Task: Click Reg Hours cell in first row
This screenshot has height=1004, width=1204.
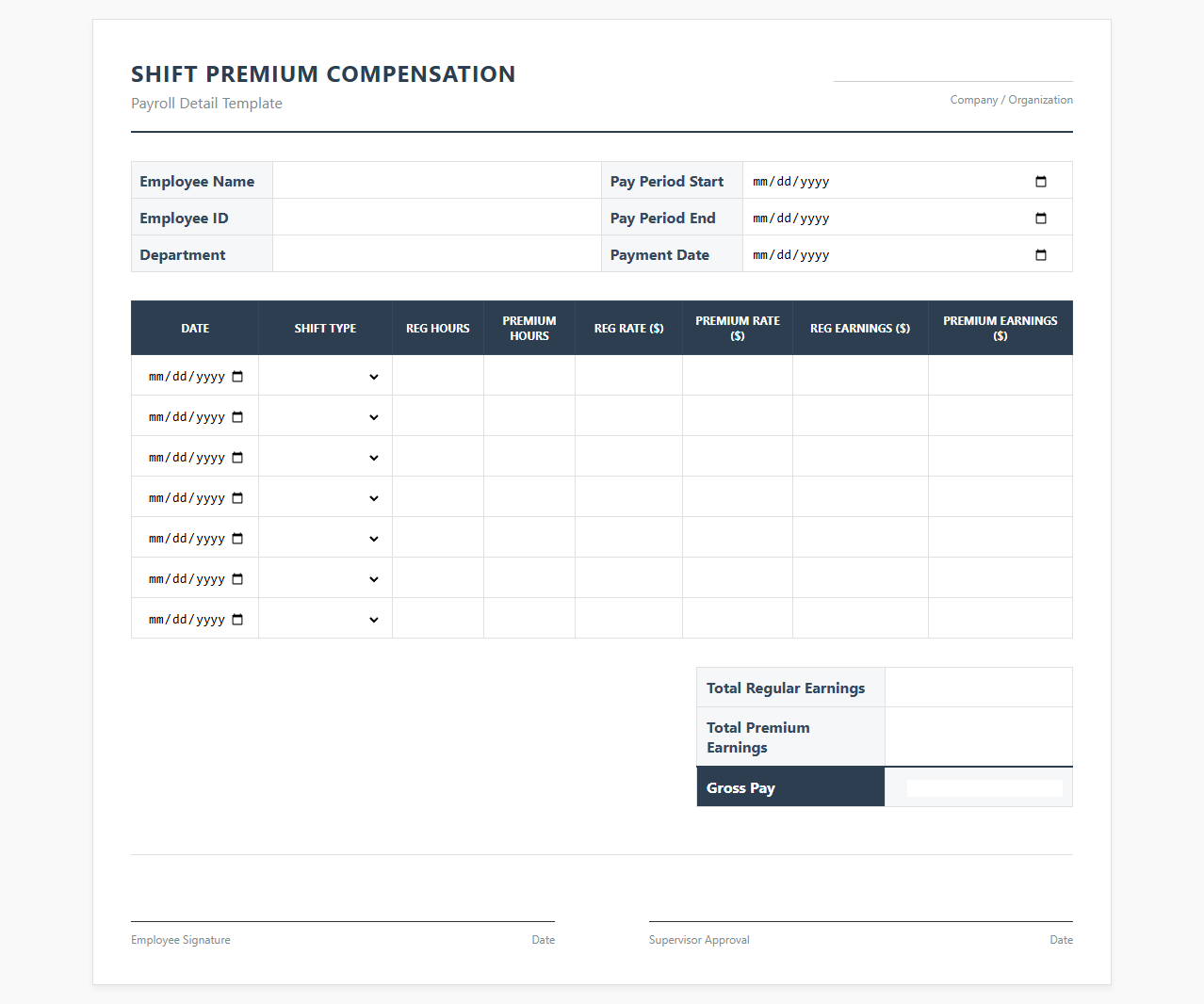Action: (438, 376)
